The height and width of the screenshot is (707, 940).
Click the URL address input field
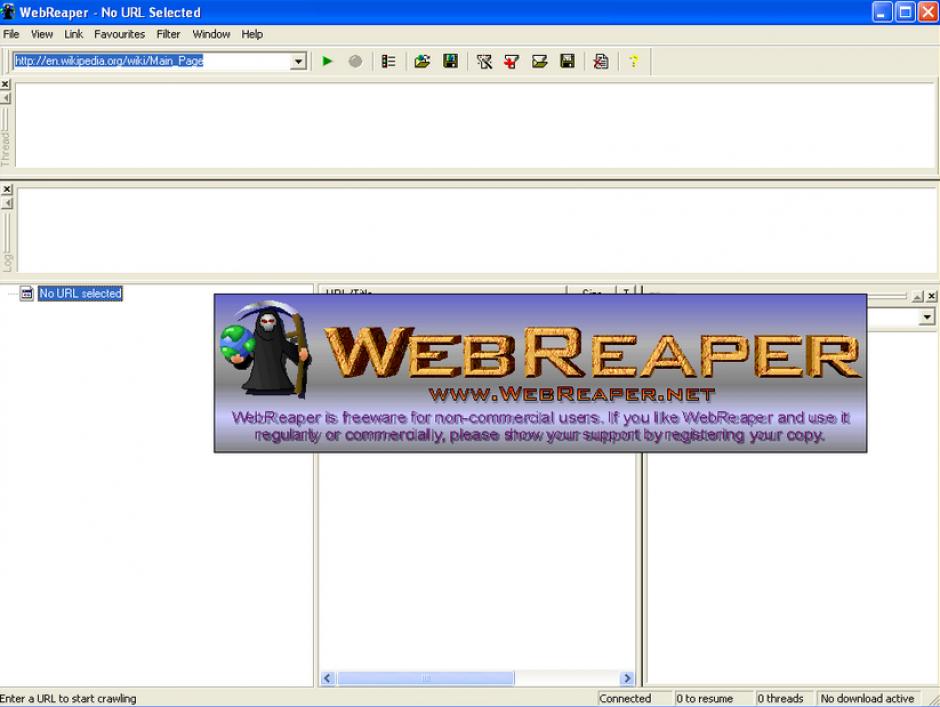coord(152,61)
